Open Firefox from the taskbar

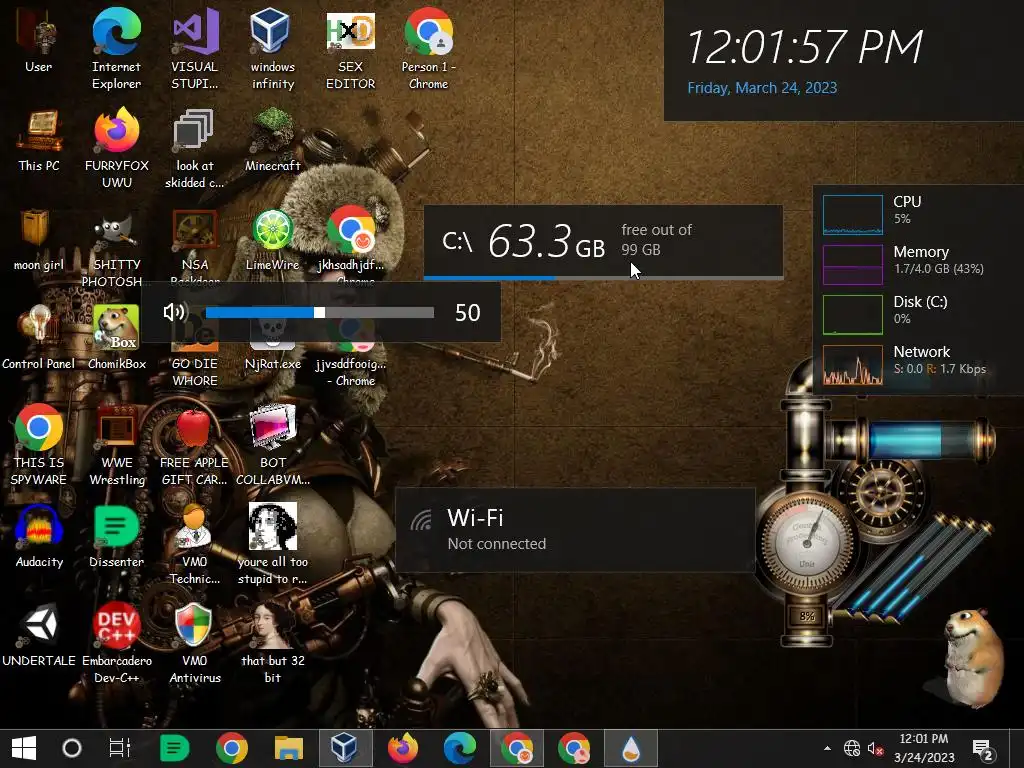pyautogui.click(x=402, y=748)
